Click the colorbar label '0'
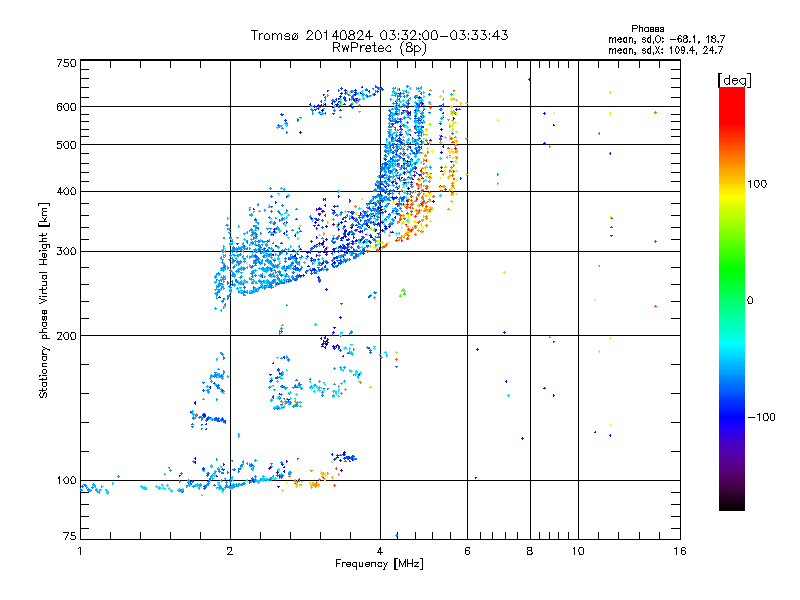 coord(750,300)
